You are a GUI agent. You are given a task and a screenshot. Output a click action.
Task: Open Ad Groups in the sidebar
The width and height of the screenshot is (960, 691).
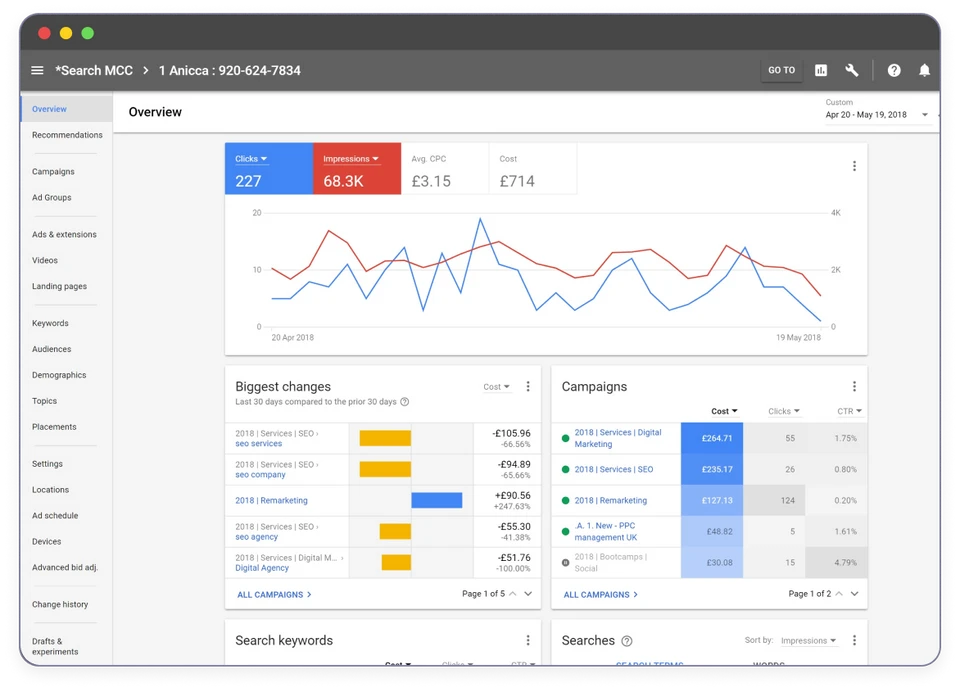coord(51,197)
